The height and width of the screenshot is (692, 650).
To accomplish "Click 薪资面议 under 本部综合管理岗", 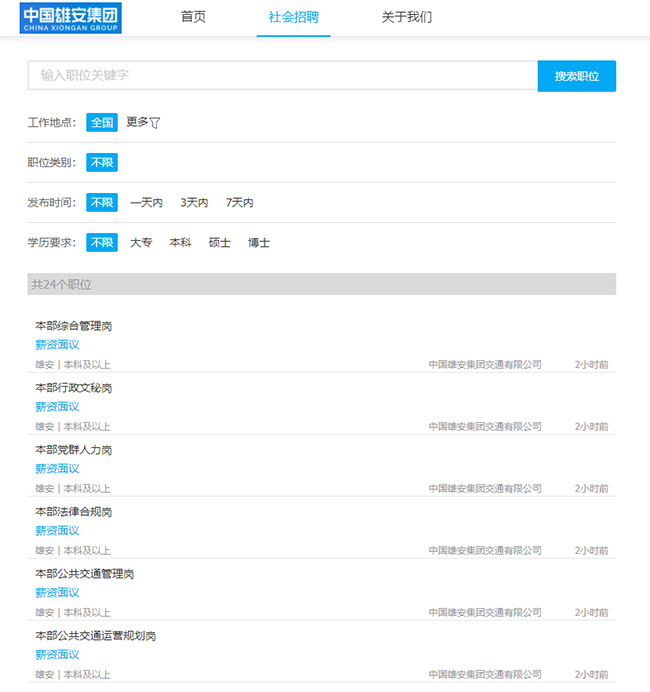I will click(57, 345).
